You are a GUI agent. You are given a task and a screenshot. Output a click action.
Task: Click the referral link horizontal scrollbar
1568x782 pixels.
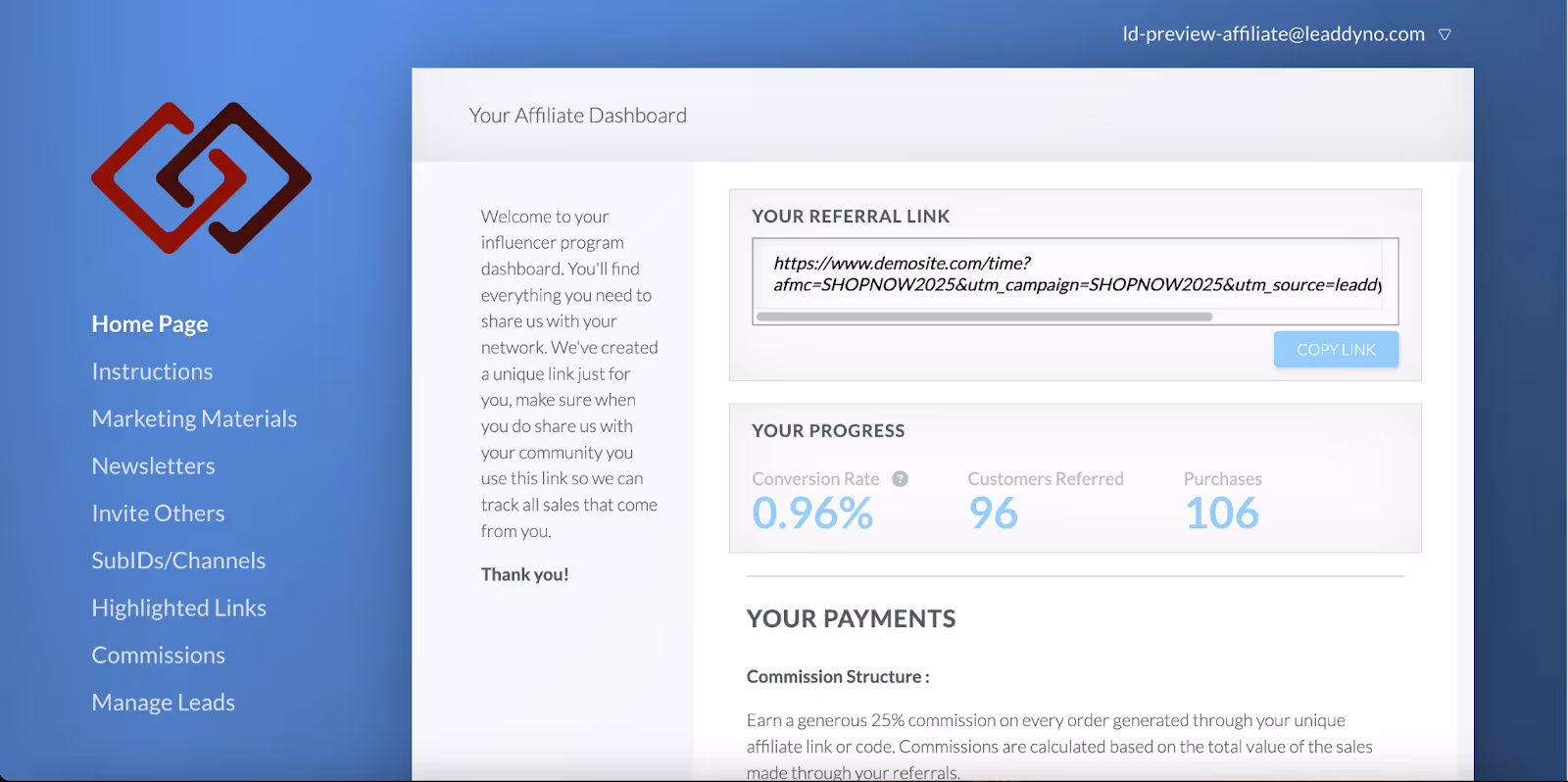tap(984, 317)
